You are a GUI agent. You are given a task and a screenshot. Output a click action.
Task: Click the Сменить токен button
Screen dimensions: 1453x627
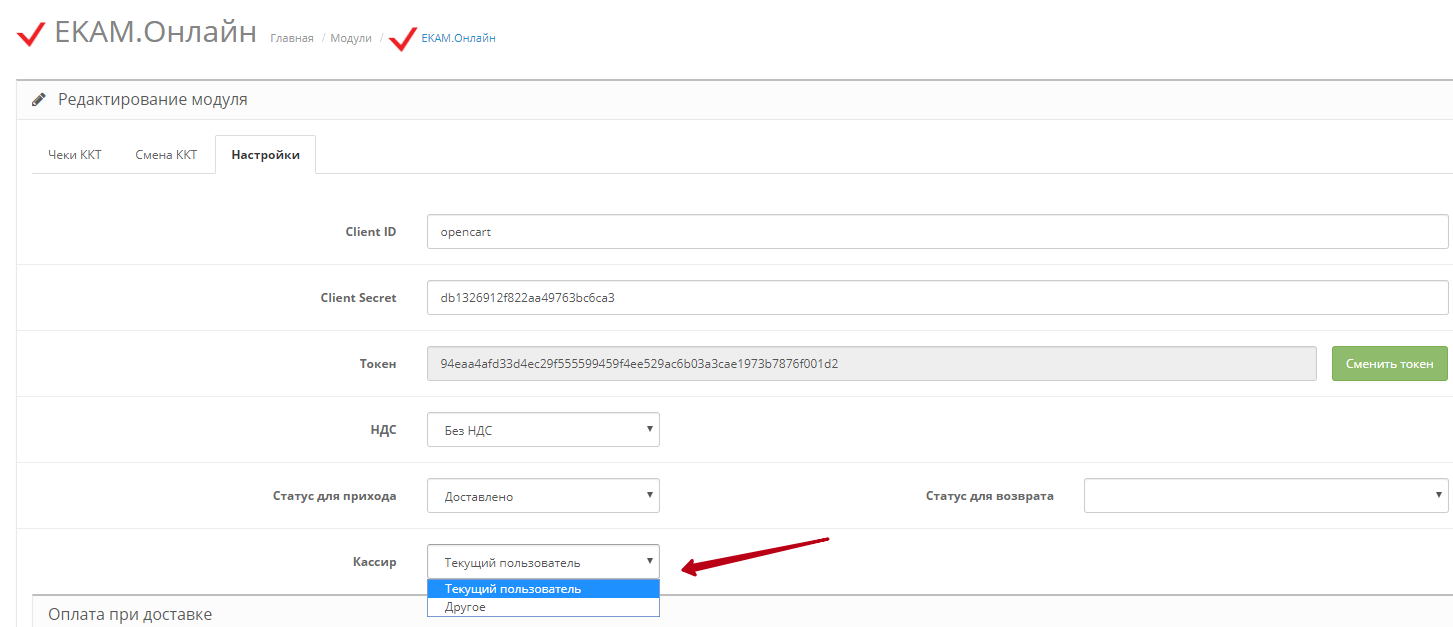click(1390, 364)
